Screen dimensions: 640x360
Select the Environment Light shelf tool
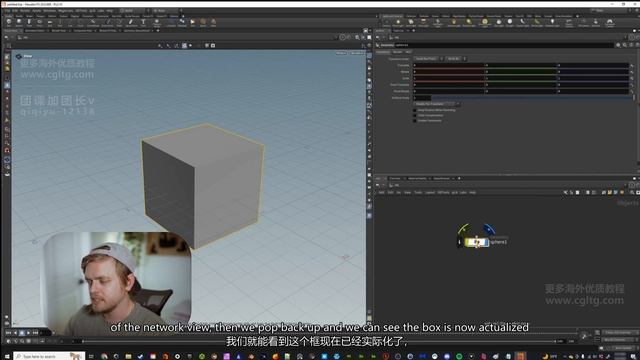(485, 23)
